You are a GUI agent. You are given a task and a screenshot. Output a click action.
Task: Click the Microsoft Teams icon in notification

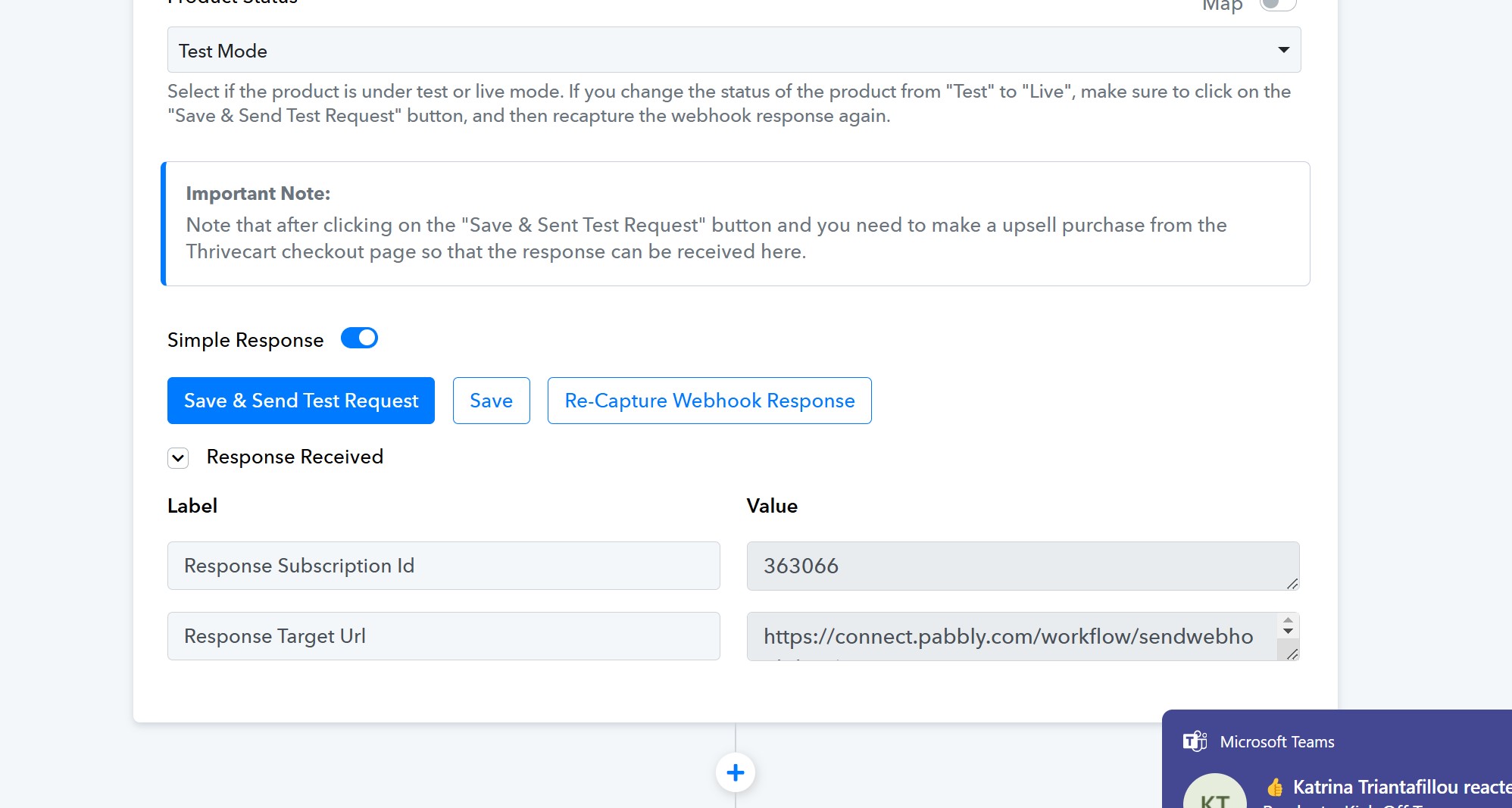[1195, 741]
